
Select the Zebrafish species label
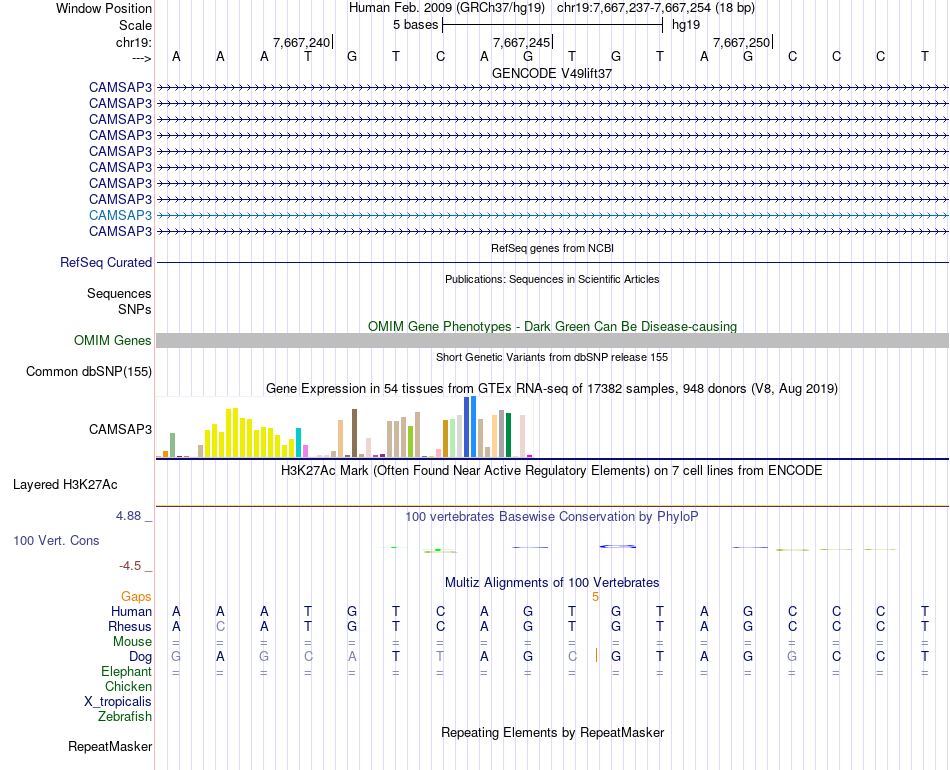125,716
